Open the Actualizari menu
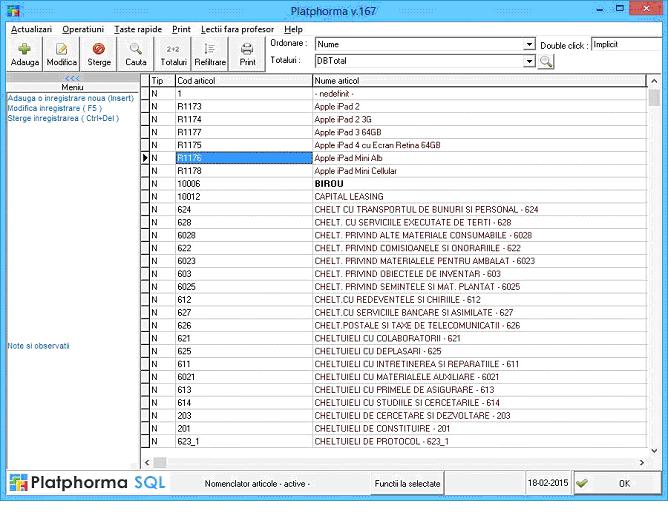Screen dimensions: 668x519 (31, 30)
